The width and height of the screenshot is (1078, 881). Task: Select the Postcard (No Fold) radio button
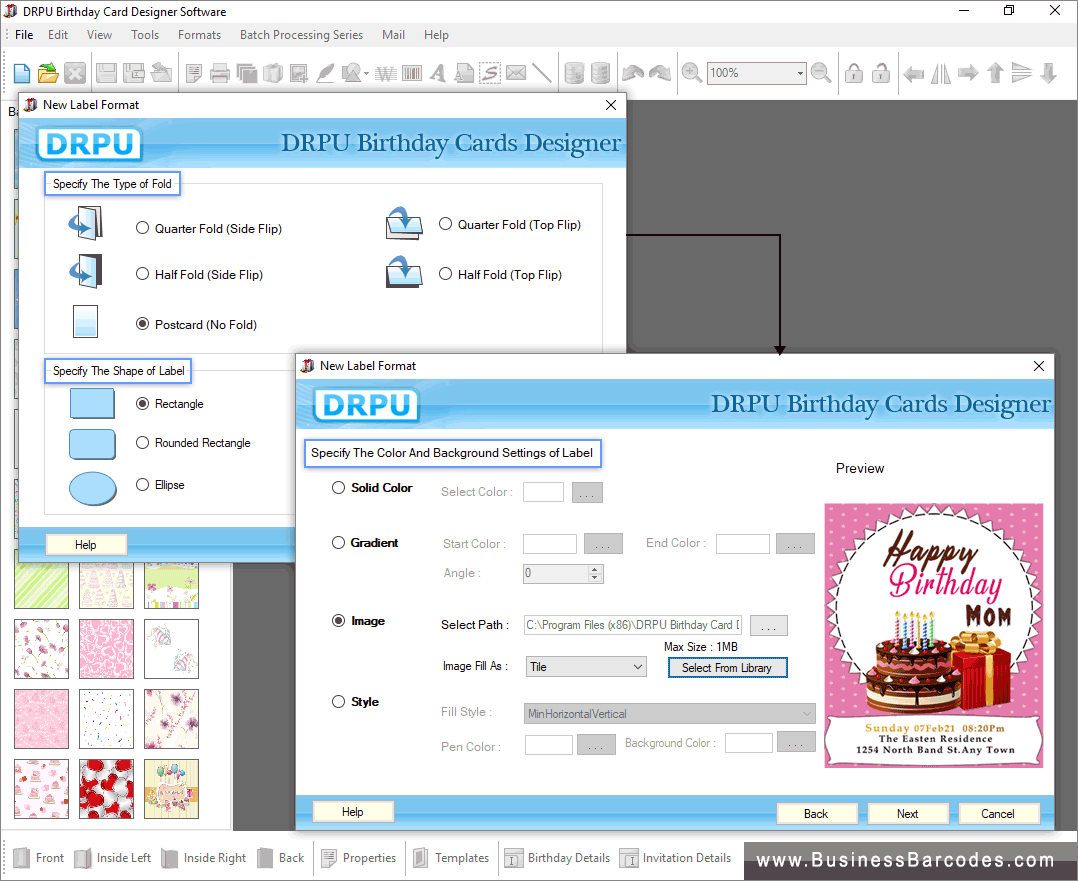coord(142,324)
